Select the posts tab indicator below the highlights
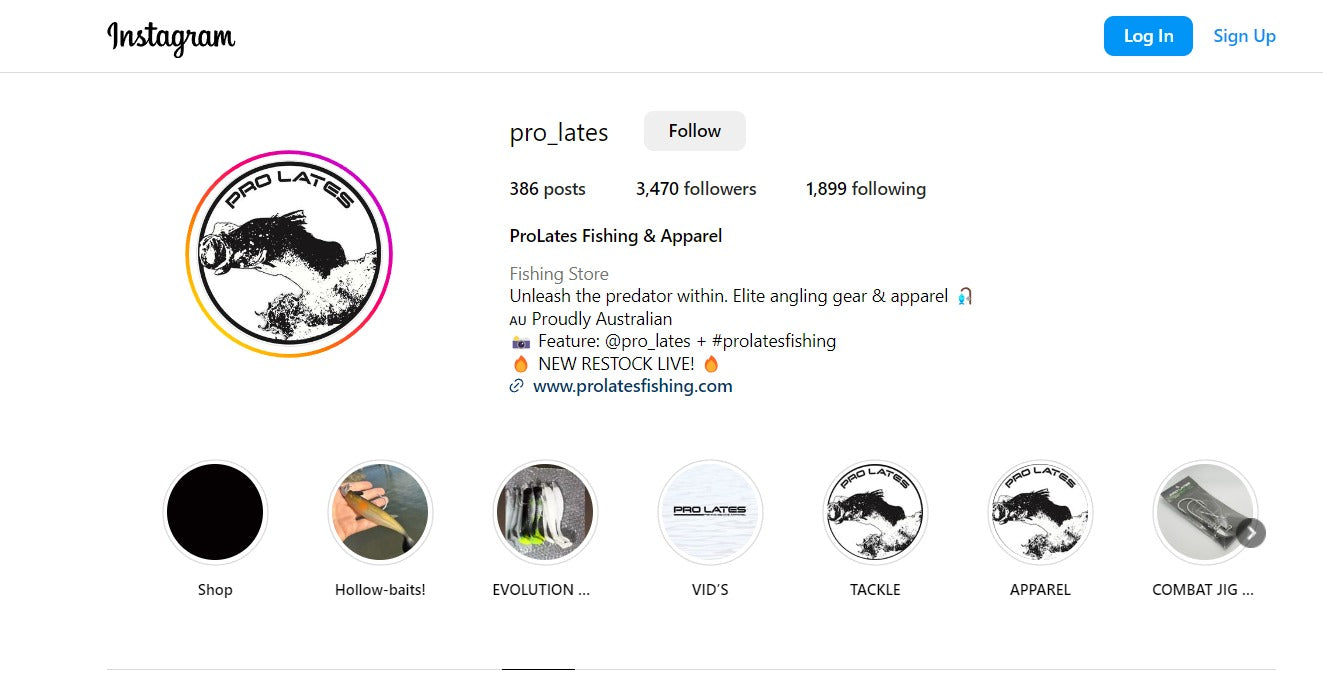This screenshot has height=682, width=1323. 538,669
